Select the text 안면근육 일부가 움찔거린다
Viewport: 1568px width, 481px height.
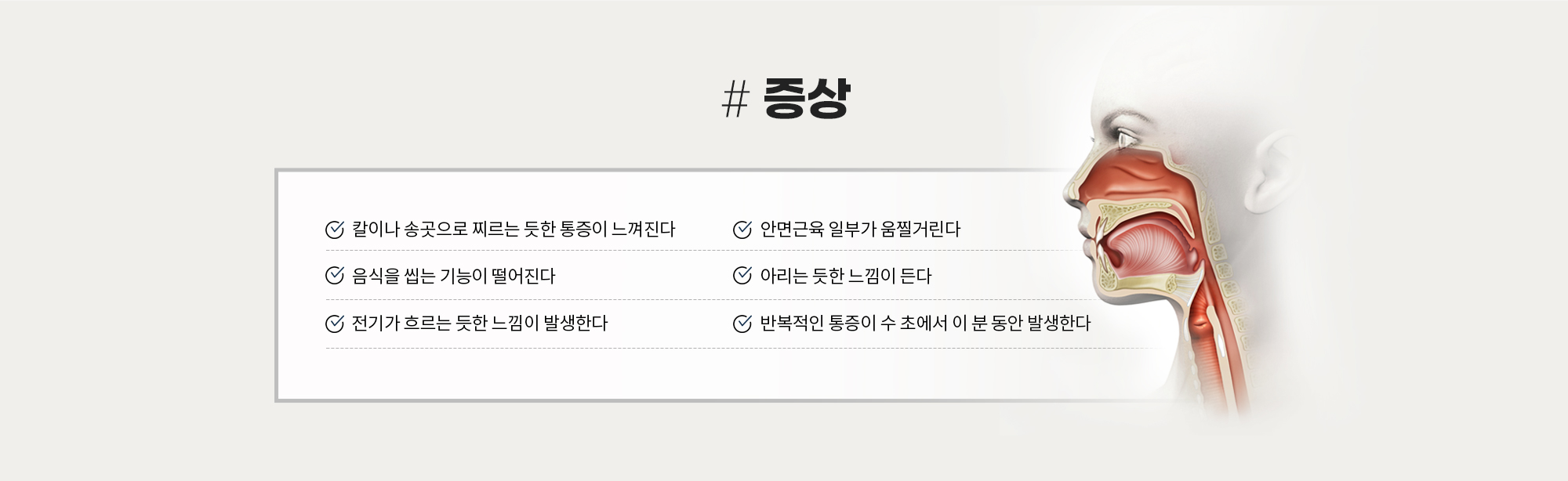(860, 230)
